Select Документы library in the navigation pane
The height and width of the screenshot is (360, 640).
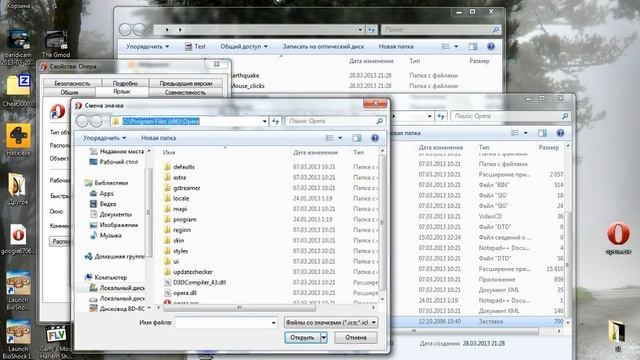[x=111, y=215]
